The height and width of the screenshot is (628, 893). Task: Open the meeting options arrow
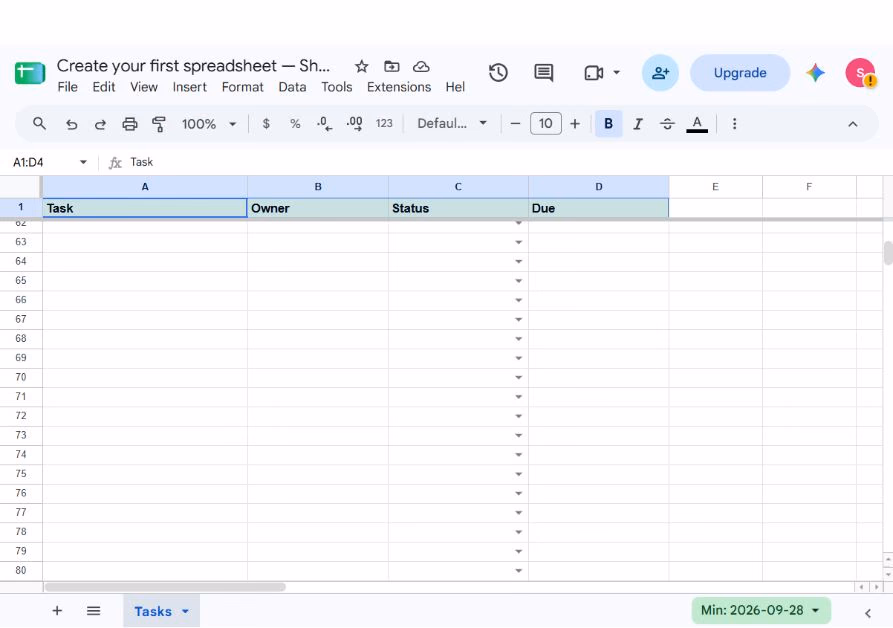click(617, 73)
